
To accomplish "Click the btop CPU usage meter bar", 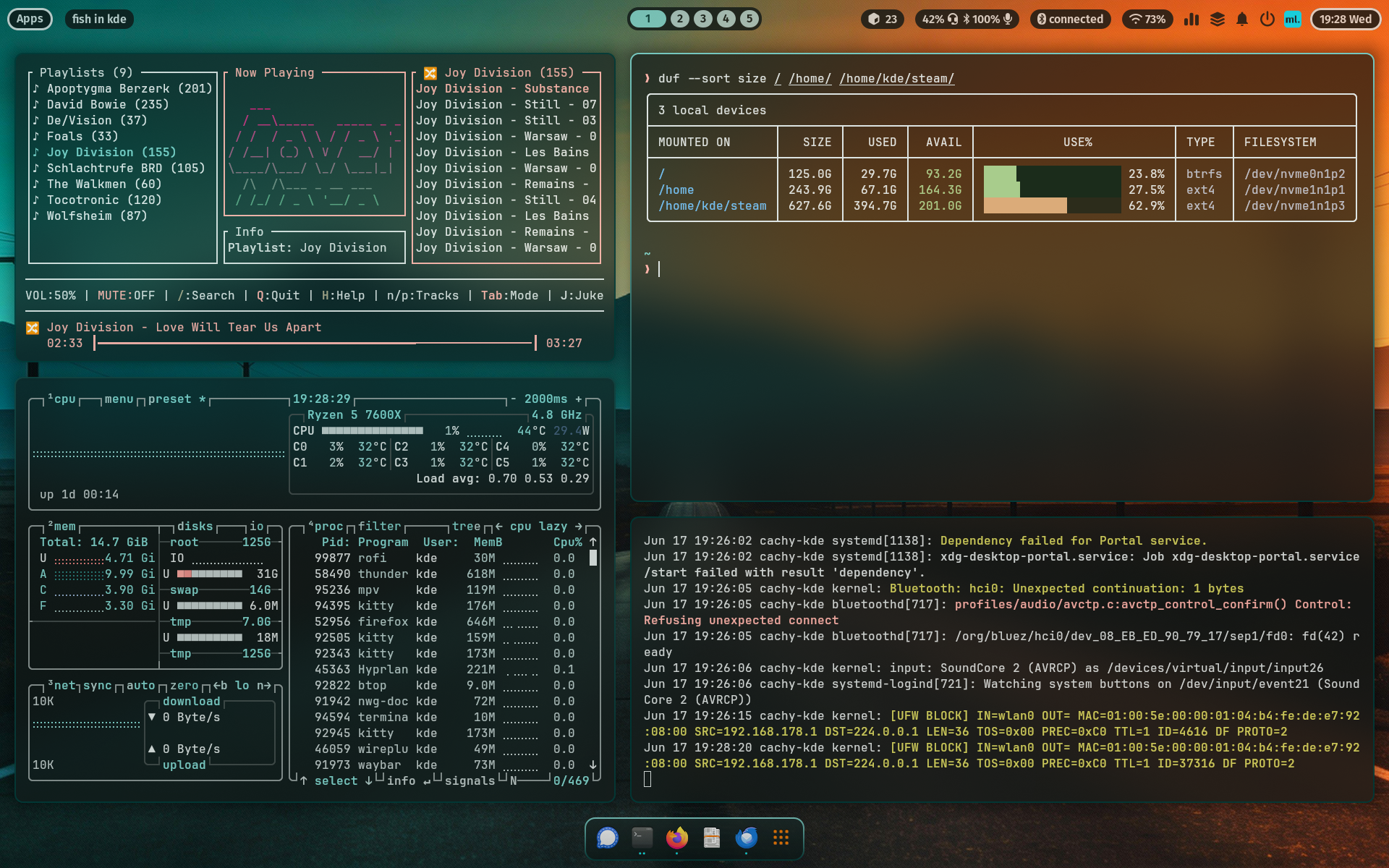I will point(373,431).
